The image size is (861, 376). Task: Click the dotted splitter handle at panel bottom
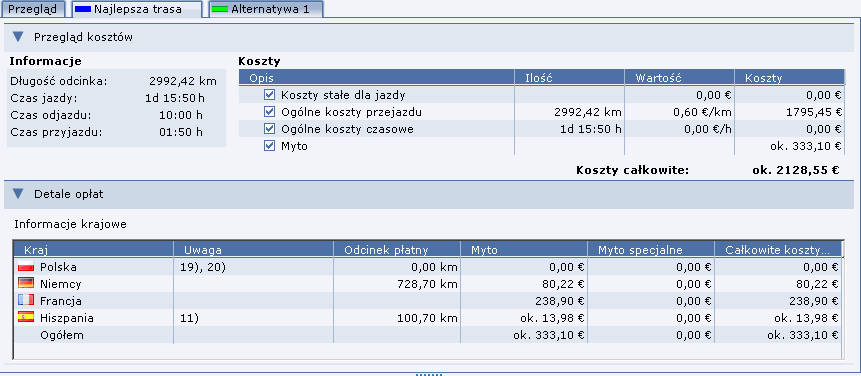click(429, 374)
